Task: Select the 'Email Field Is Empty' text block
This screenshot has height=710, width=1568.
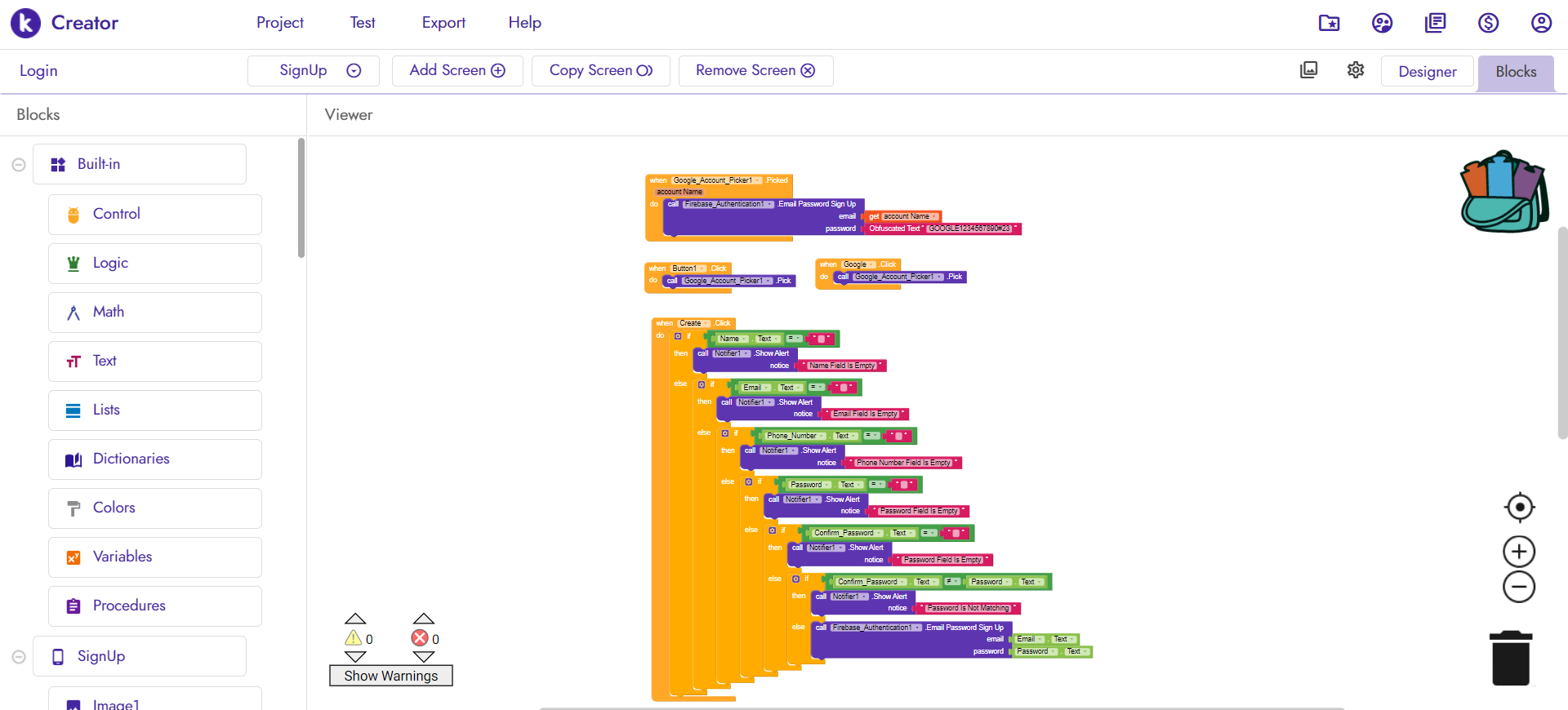Action: click(x=865, y=414)
